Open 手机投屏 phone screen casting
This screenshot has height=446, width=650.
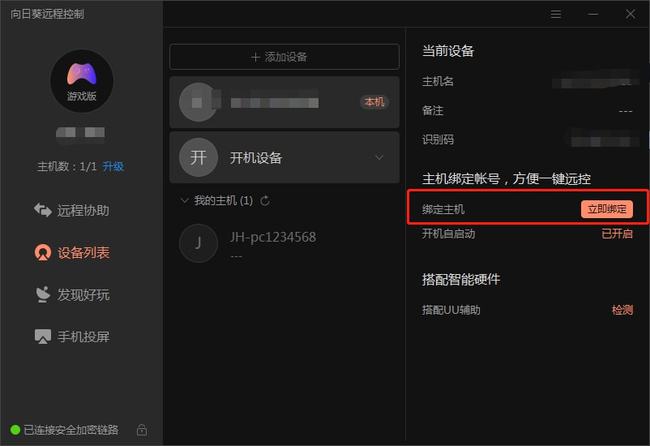(x=72, y=336)
